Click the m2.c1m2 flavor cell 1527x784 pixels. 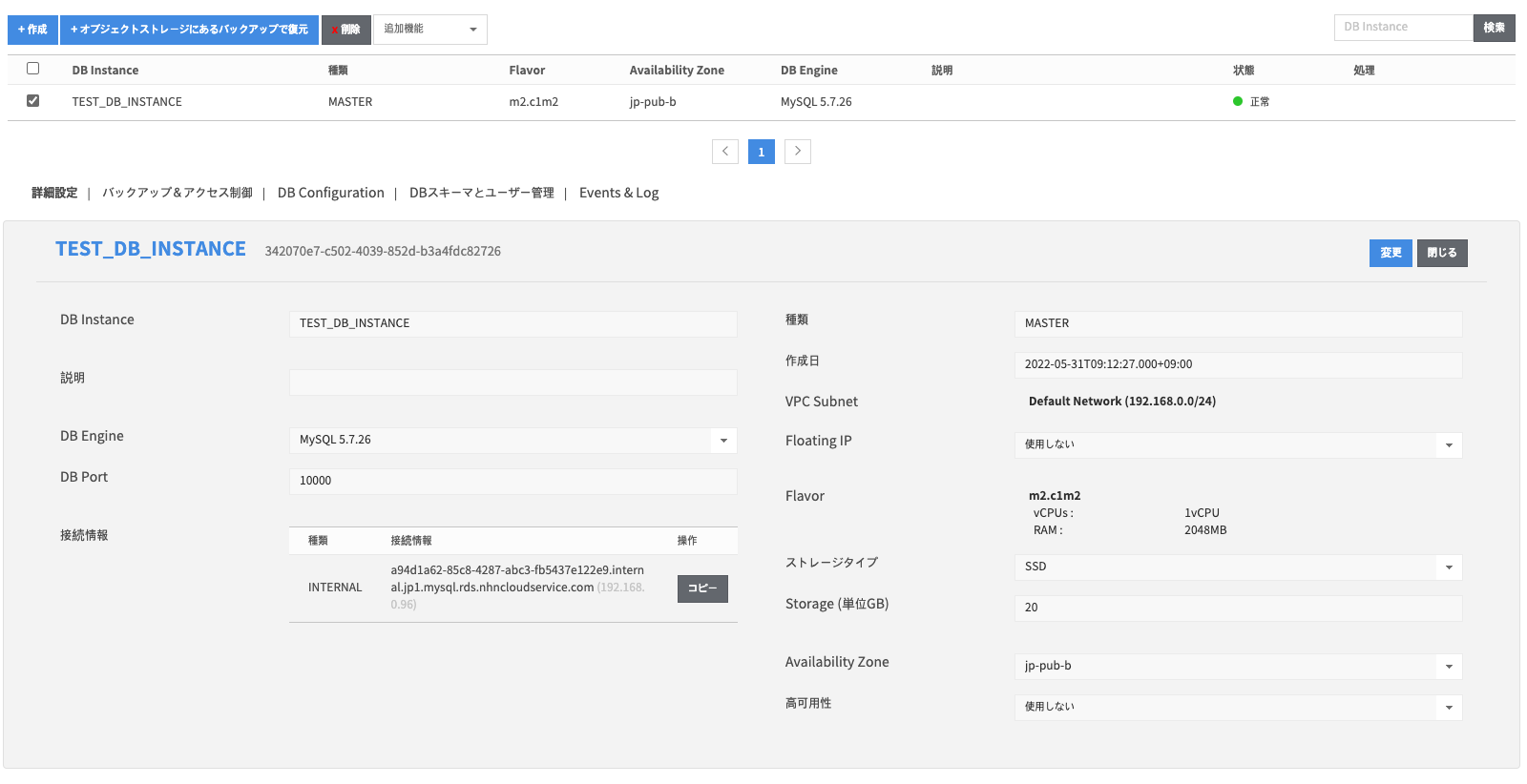click(533, 102)
